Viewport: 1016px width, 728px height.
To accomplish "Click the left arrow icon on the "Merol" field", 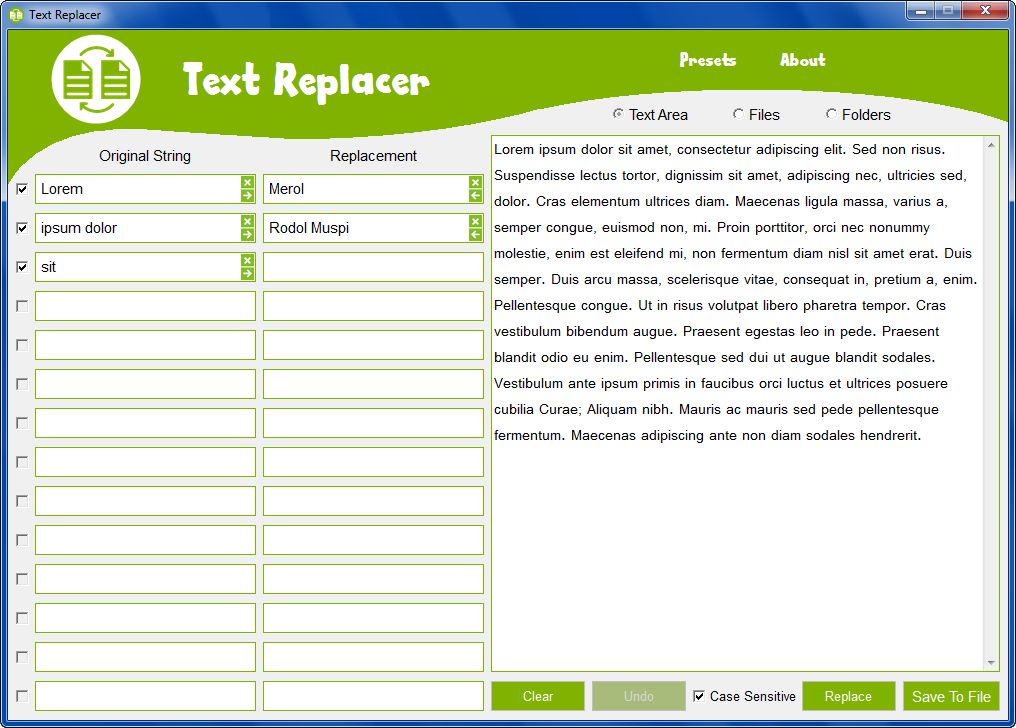I will 475,196.
